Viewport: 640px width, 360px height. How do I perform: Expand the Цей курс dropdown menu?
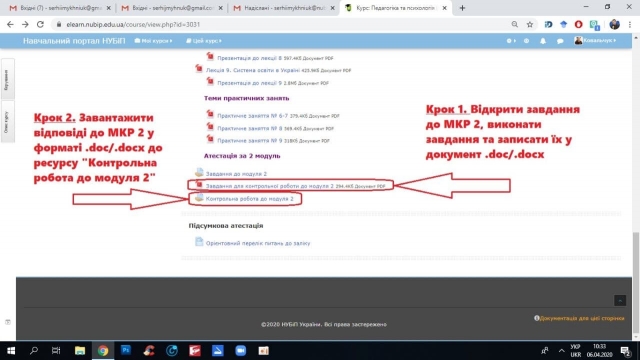[x=204, y=41]
